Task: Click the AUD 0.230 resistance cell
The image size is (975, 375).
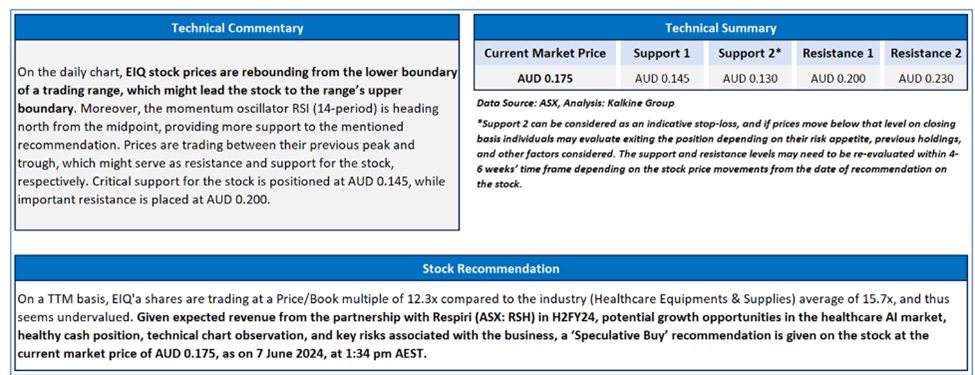Action: (x=925, y=79)
